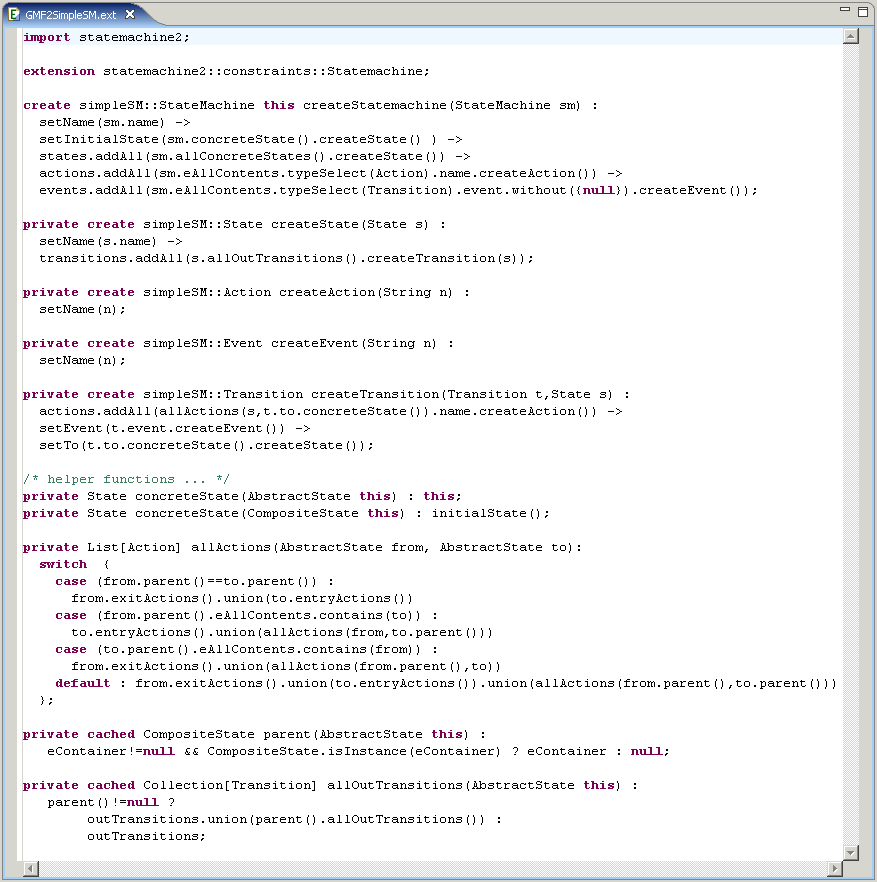Viewport: 877px width, 882px height.
Task: Maximize the editor pane
Action: point(863,11)
